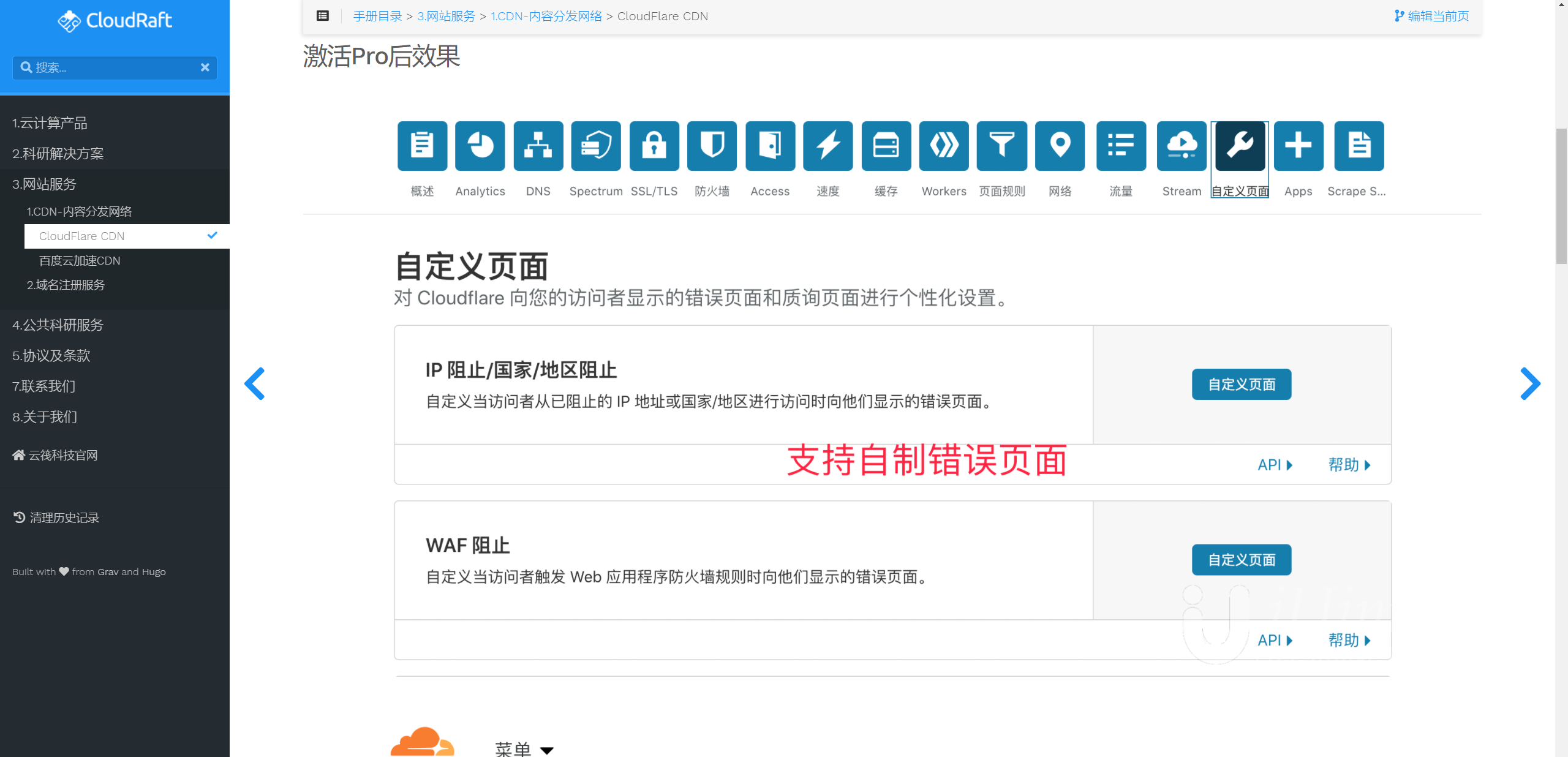This screenshot has height=757, width=1568.
Task: Select the 页面规则 funnel icon
Action: click(x=1002, y=146)
